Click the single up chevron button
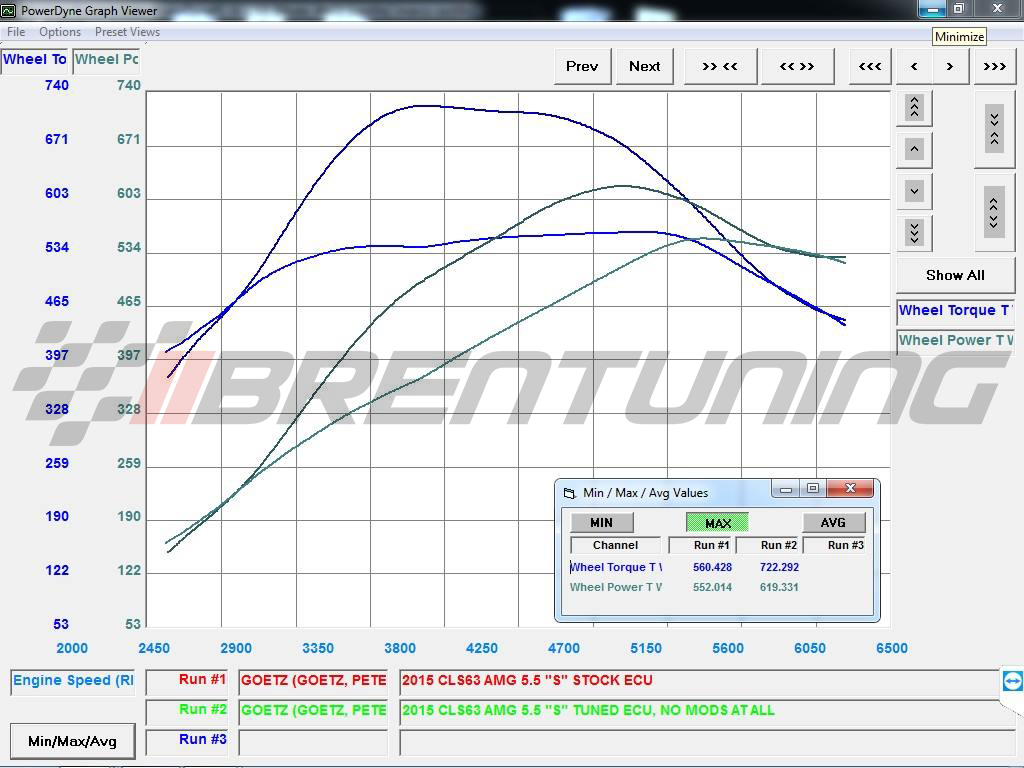The height and width of the screenshot is (768, 1024). [x=914, y=149]
